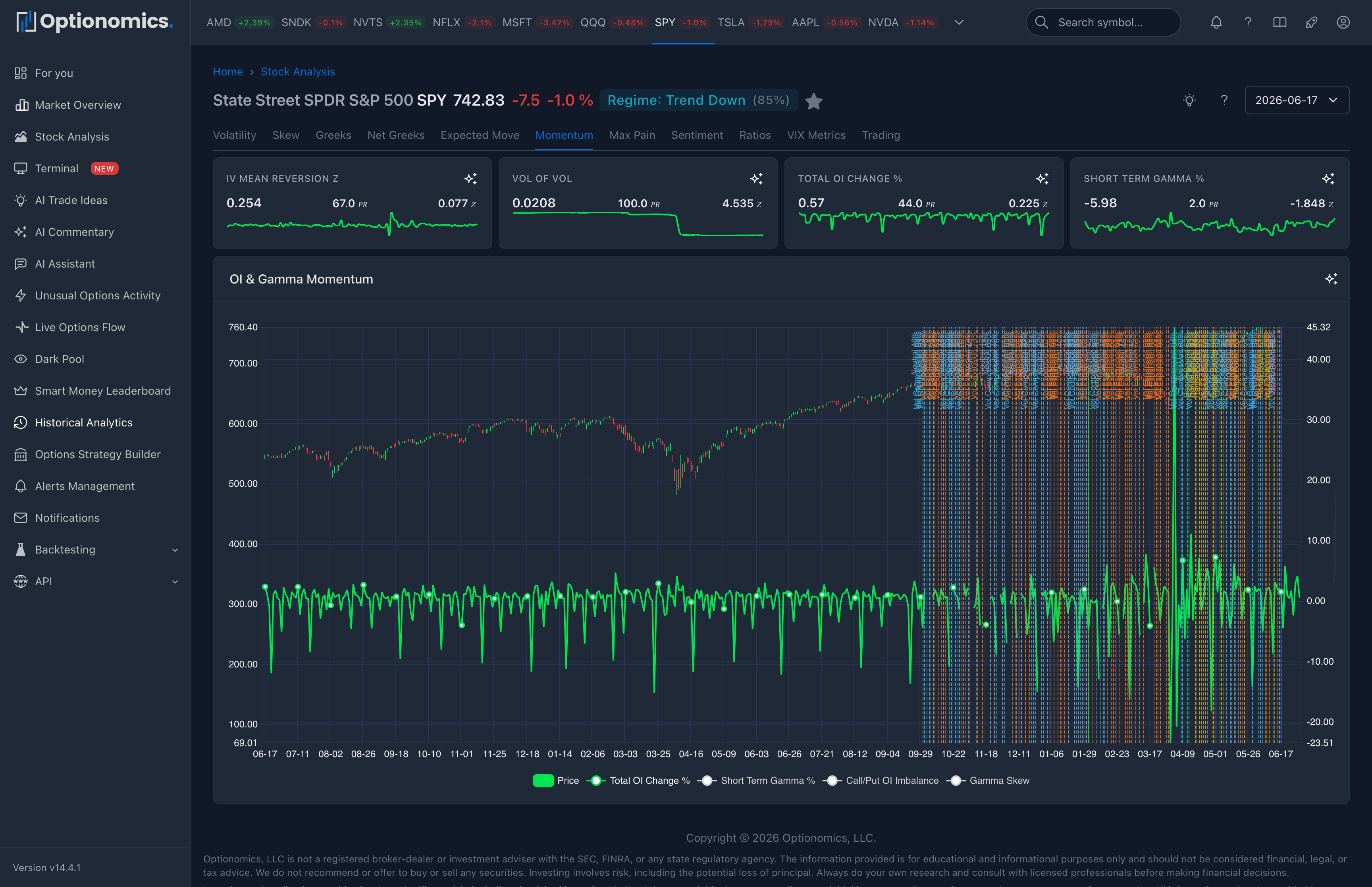Open AI insight for Vol of Vol card
This screenshot has height=887, width=1372.
(756, 179)
